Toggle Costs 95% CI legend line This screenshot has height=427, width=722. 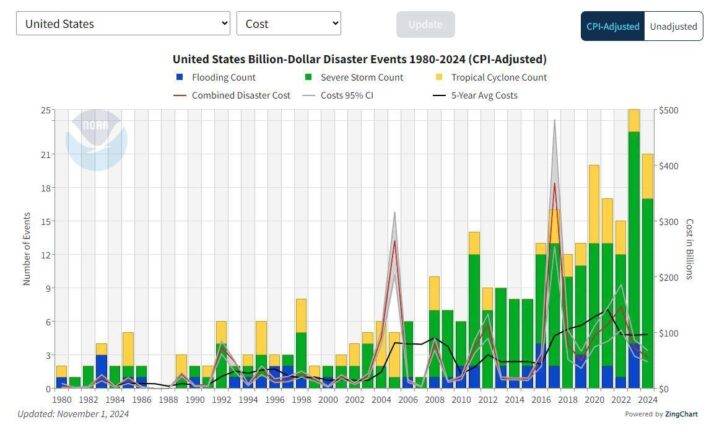click(x=338, y=95)
